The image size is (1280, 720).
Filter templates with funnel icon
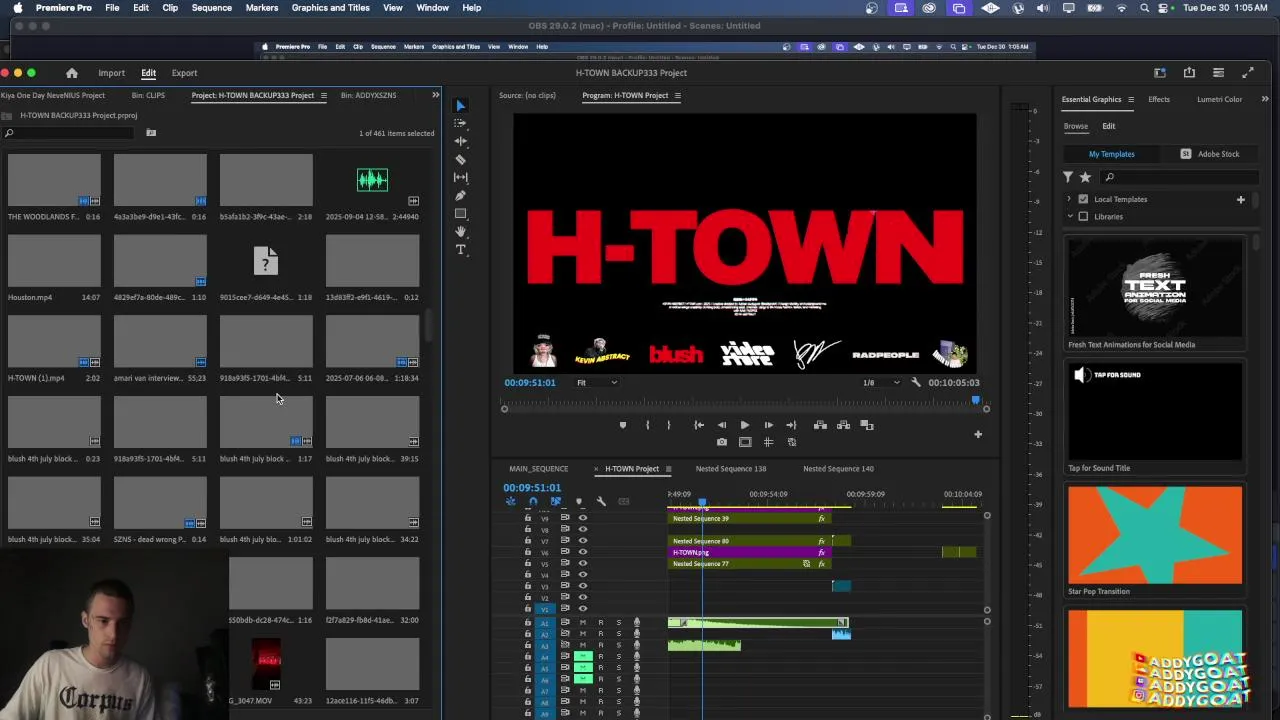pos(1068,177)
